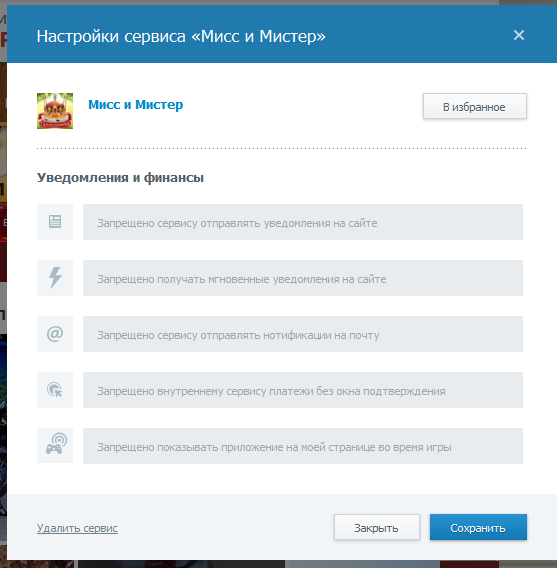
Task: Click the @ email notifications icon
Action: (x=55, y=334)
